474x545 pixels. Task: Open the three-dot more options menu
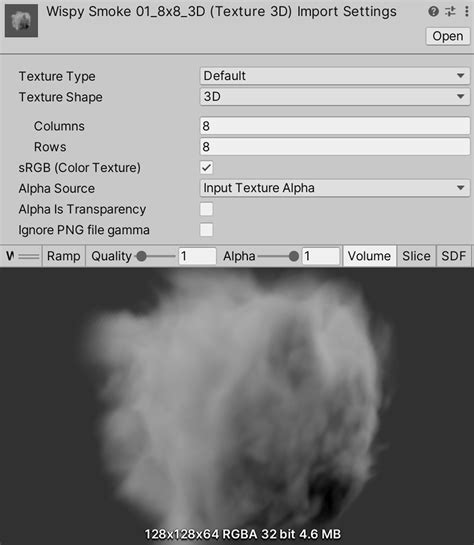tap(466, 11)
